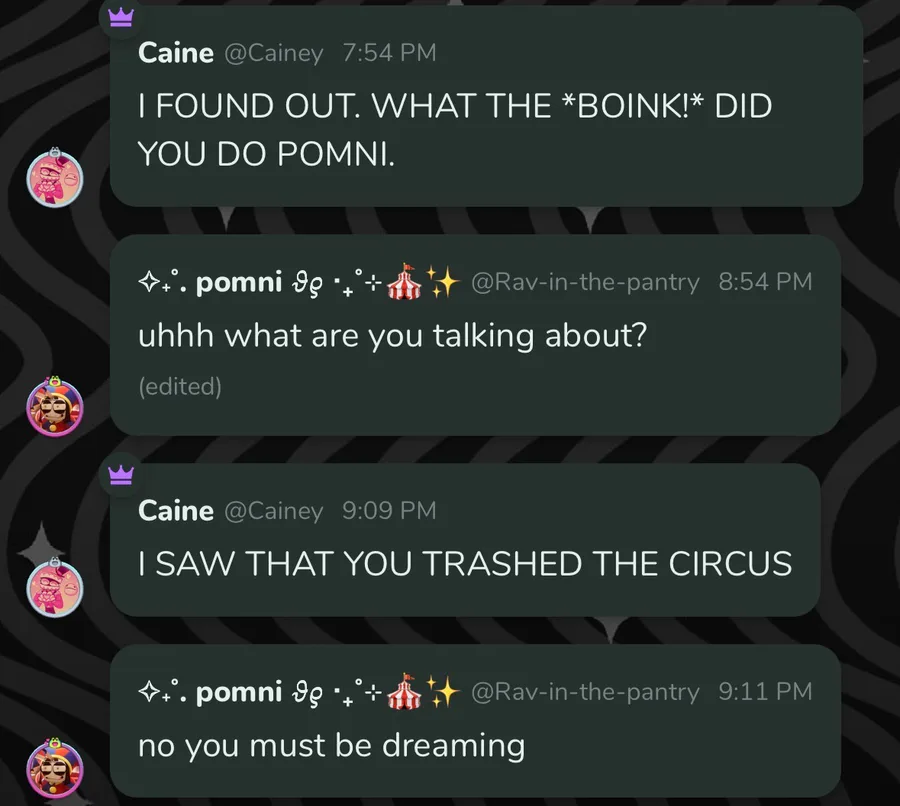Click the "no you must be dreaming" message text
The image size is (900, 806).
click(331, 745)
